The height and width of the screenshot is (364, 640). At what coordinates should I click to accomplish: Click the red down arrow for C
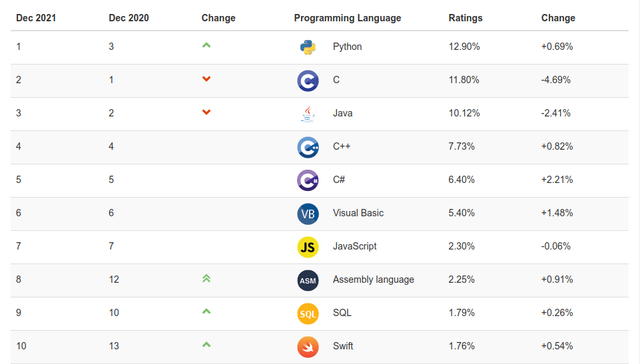207,79
